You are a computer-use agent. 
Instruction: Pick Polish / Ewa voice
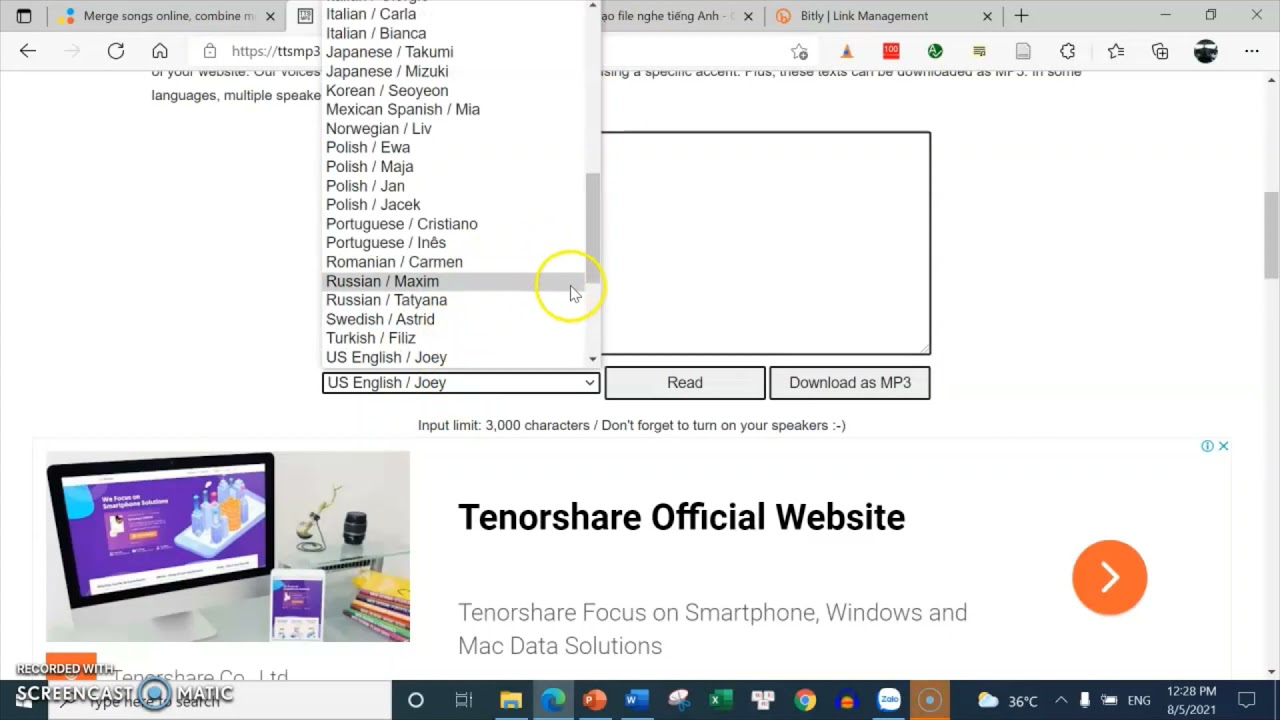[454, 148]
